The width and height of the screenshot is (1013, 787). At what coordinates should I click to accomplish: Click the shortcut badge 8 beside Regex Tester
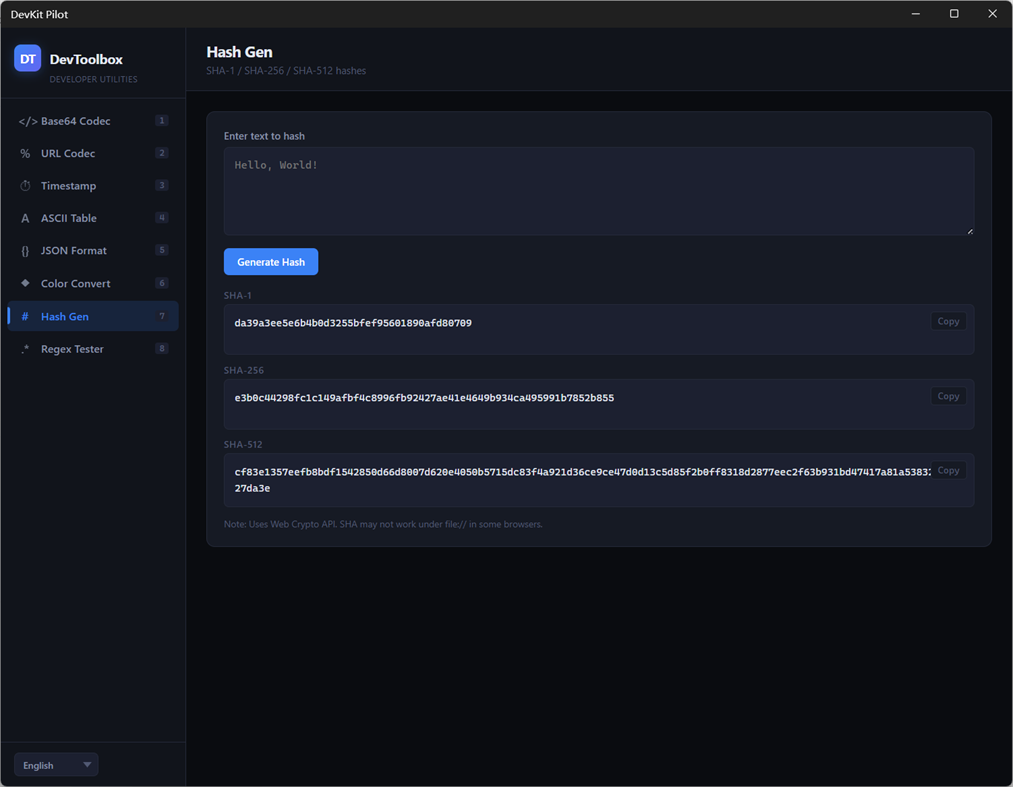[x=162, y=348]
